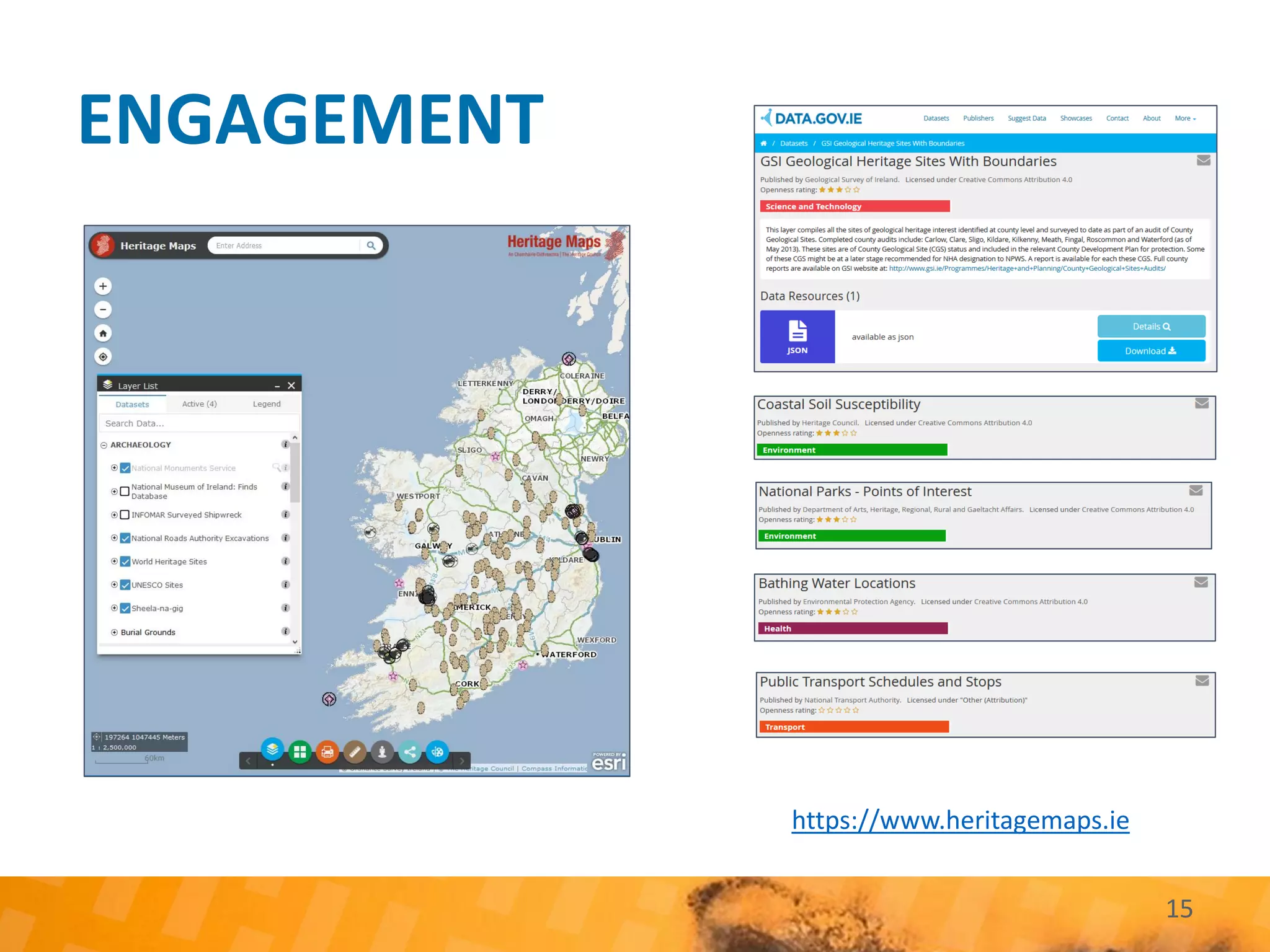The image size is (1270, 952).
Task: Expand INFOMAR Surveyed Shipwreck sublayers
Action: click(114, 515)
